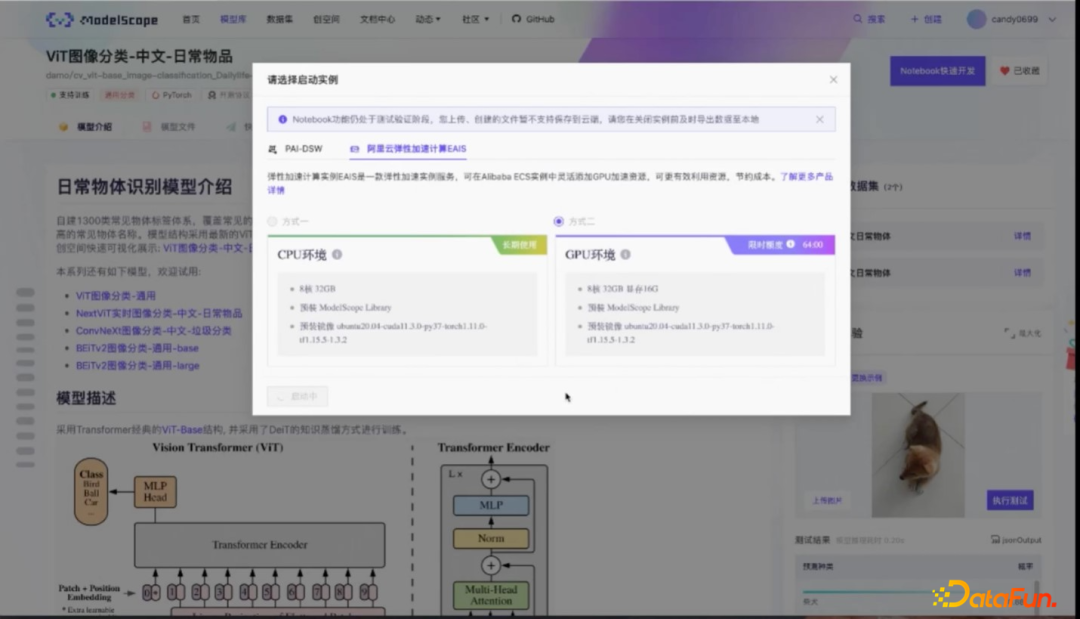
Task: Open the second dataset 详情 link
Action: coord(1022,273)
